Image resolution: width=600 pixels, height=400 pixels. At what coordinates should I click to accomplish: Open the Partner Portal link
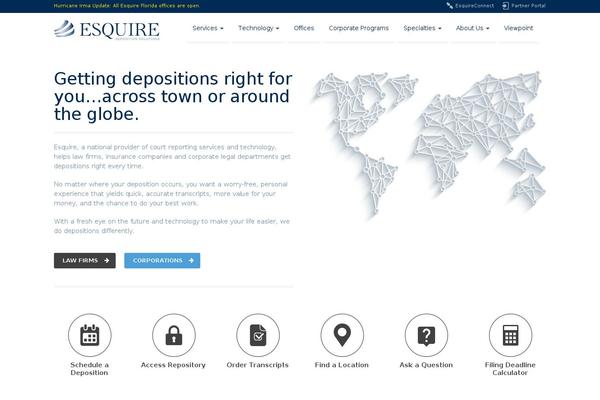(x=528, y=6)
